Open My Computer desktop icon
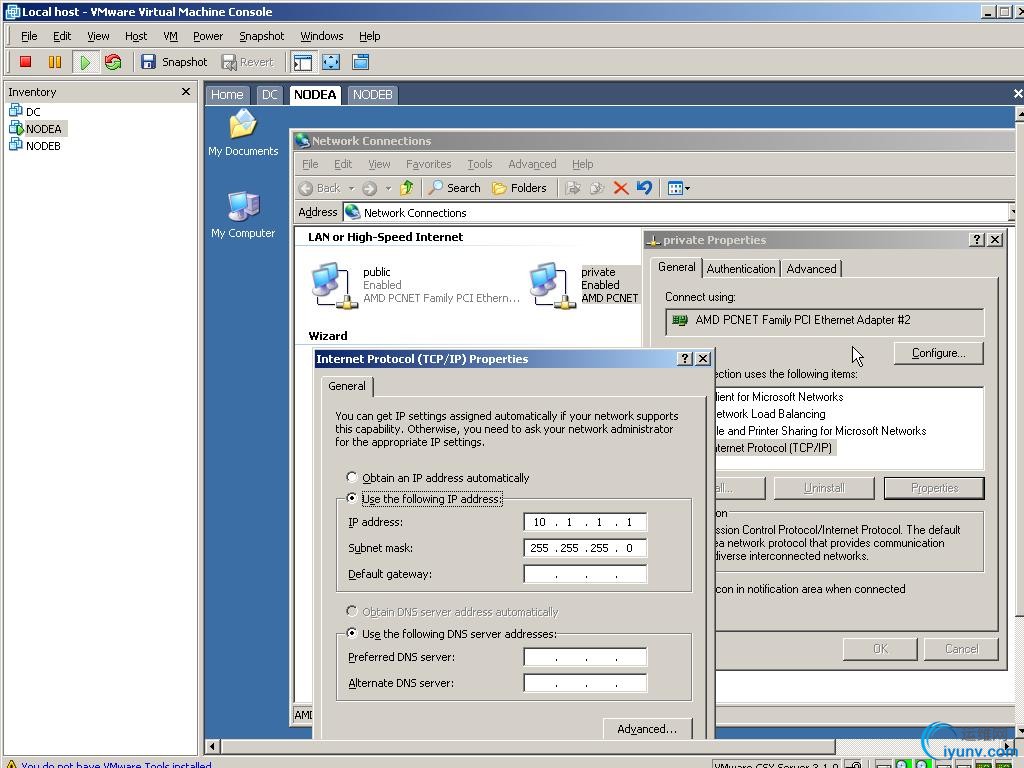This screenshot has height=768, width=1024. 243,214
